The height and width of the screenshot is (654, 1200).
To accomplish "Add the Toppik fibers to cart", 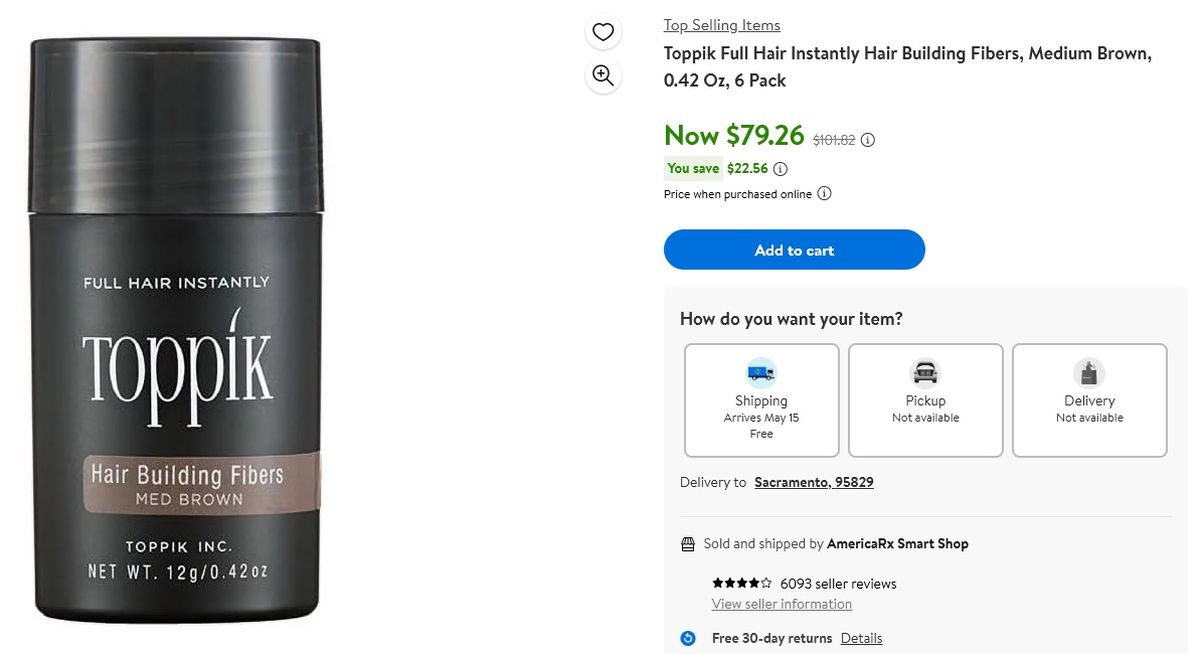I will (794, 250).
